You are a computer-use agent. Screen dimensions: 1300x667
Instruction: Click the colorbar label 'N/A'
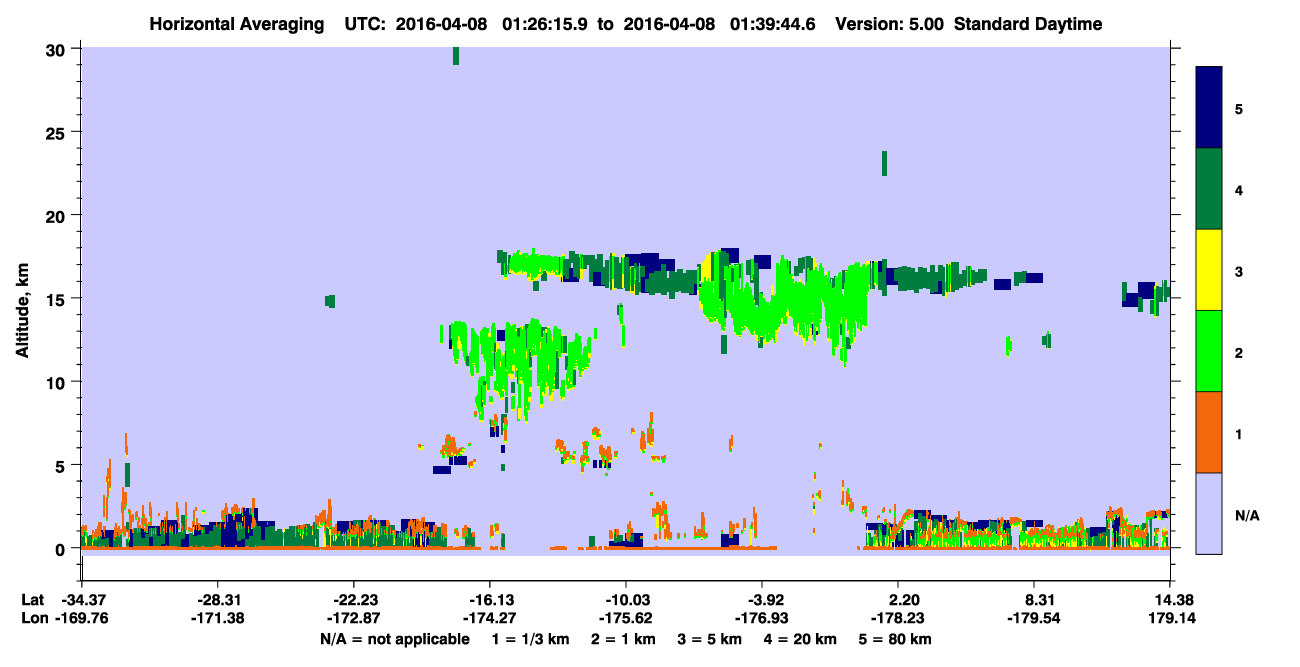pos(1246,515)
